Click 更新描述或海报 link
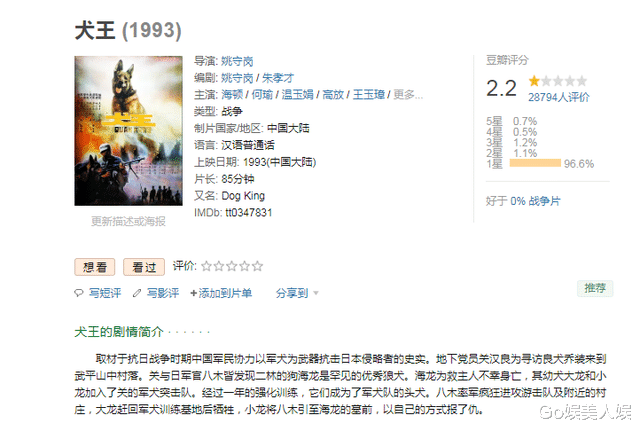 pos(128,221)
